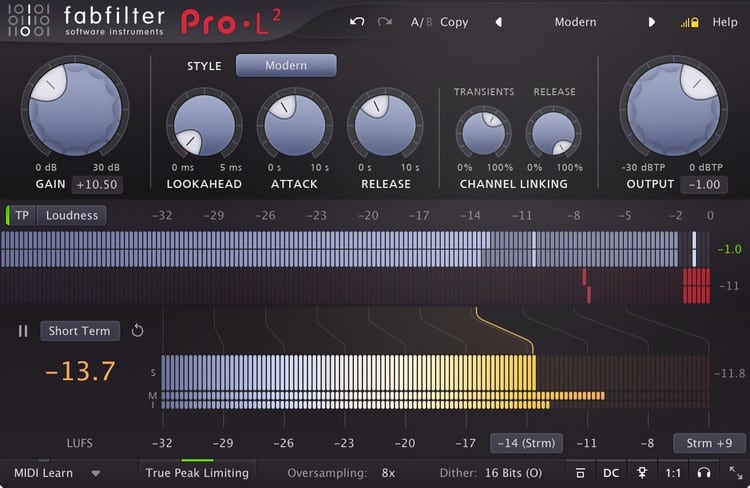This screenshot has width=750, height=488.
Task: Click the Lookahead knob
Action: click(204, 126)
